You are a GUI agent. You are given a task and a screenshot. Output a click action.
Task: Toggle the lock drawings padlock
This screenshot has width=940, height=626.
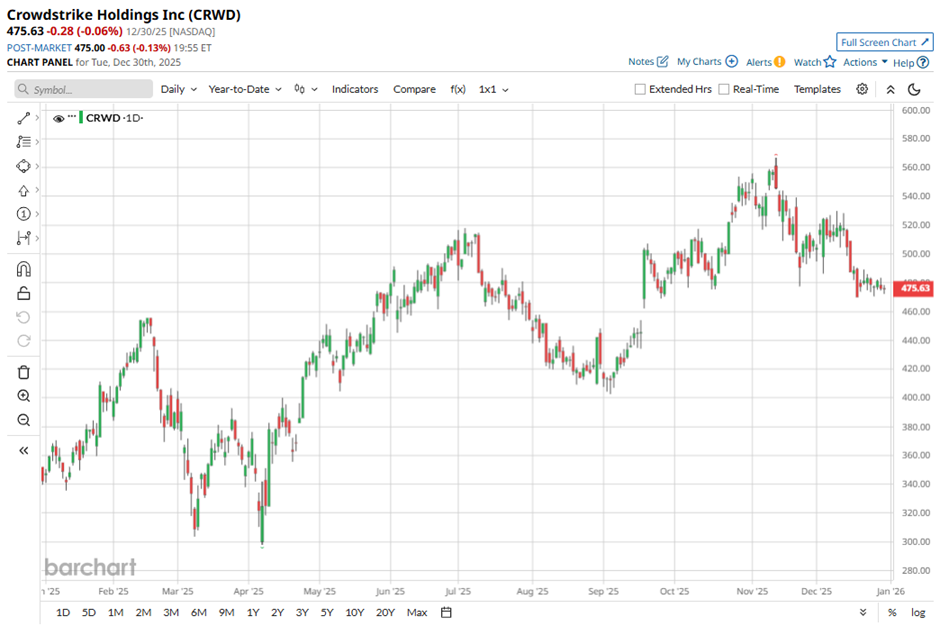click(23, 293)
